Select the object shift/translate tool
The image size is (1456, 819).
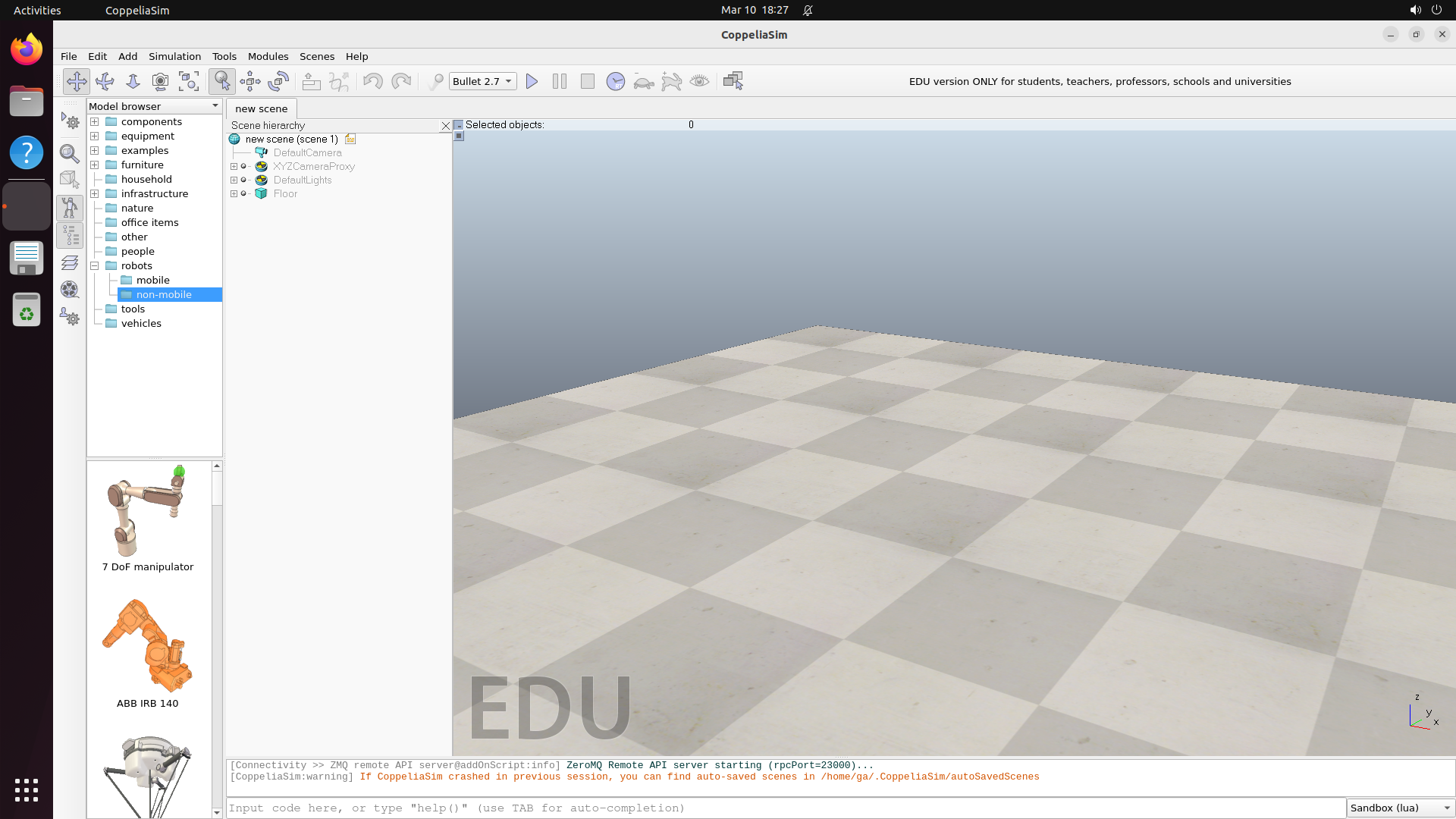250,81
